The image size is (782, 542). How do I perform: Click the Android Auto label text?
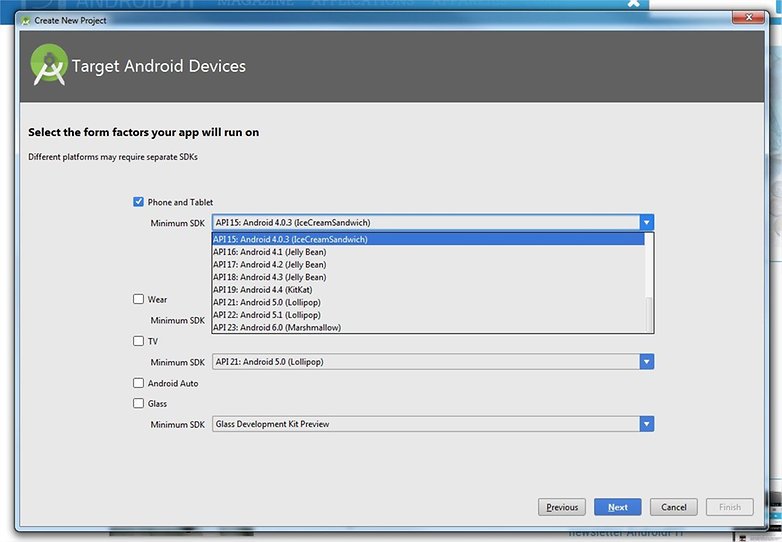pos(173,383)
